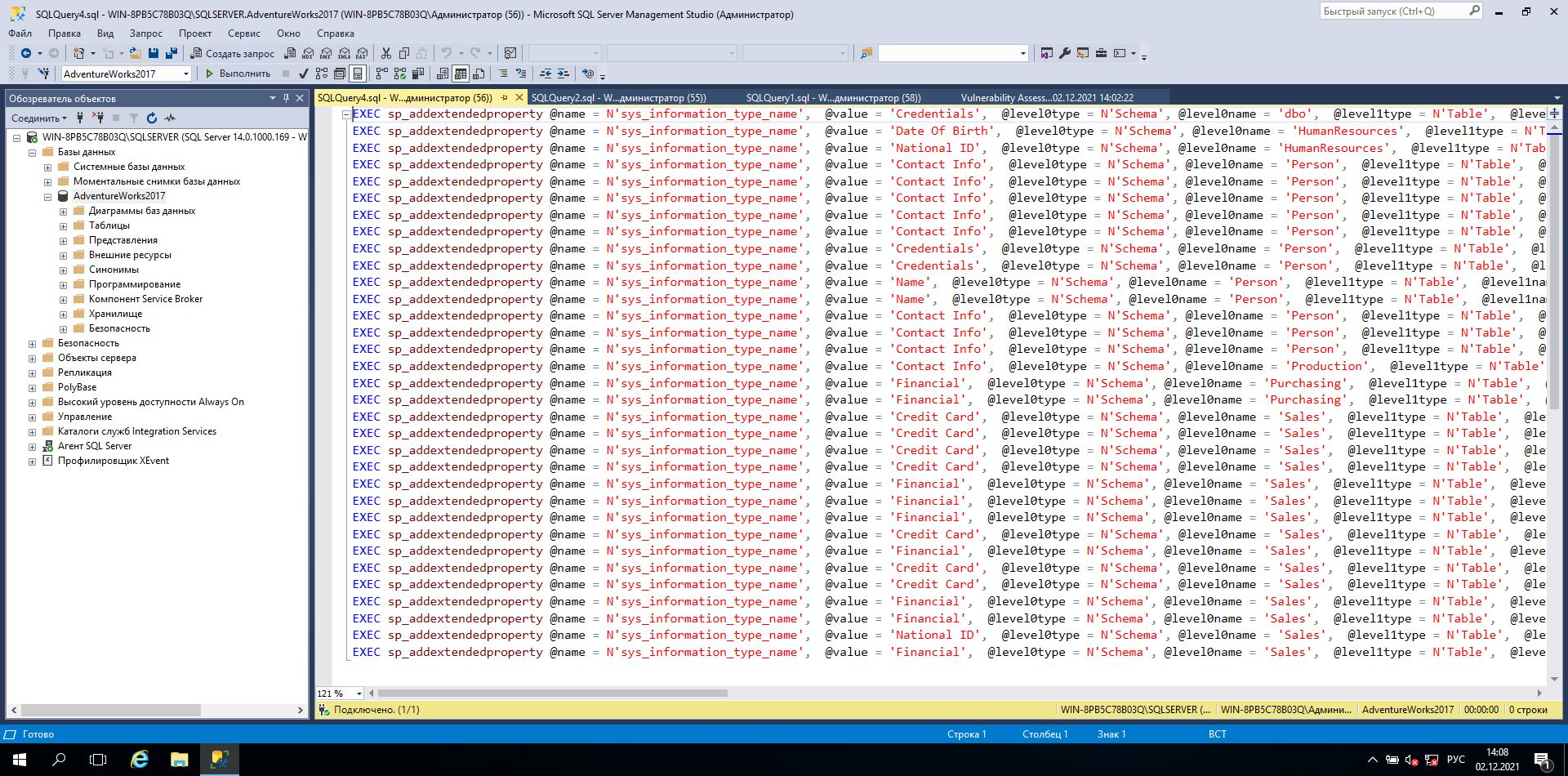
Task: Close the SQLQuery4.sql tab
Action: click(x=519, y=97)
